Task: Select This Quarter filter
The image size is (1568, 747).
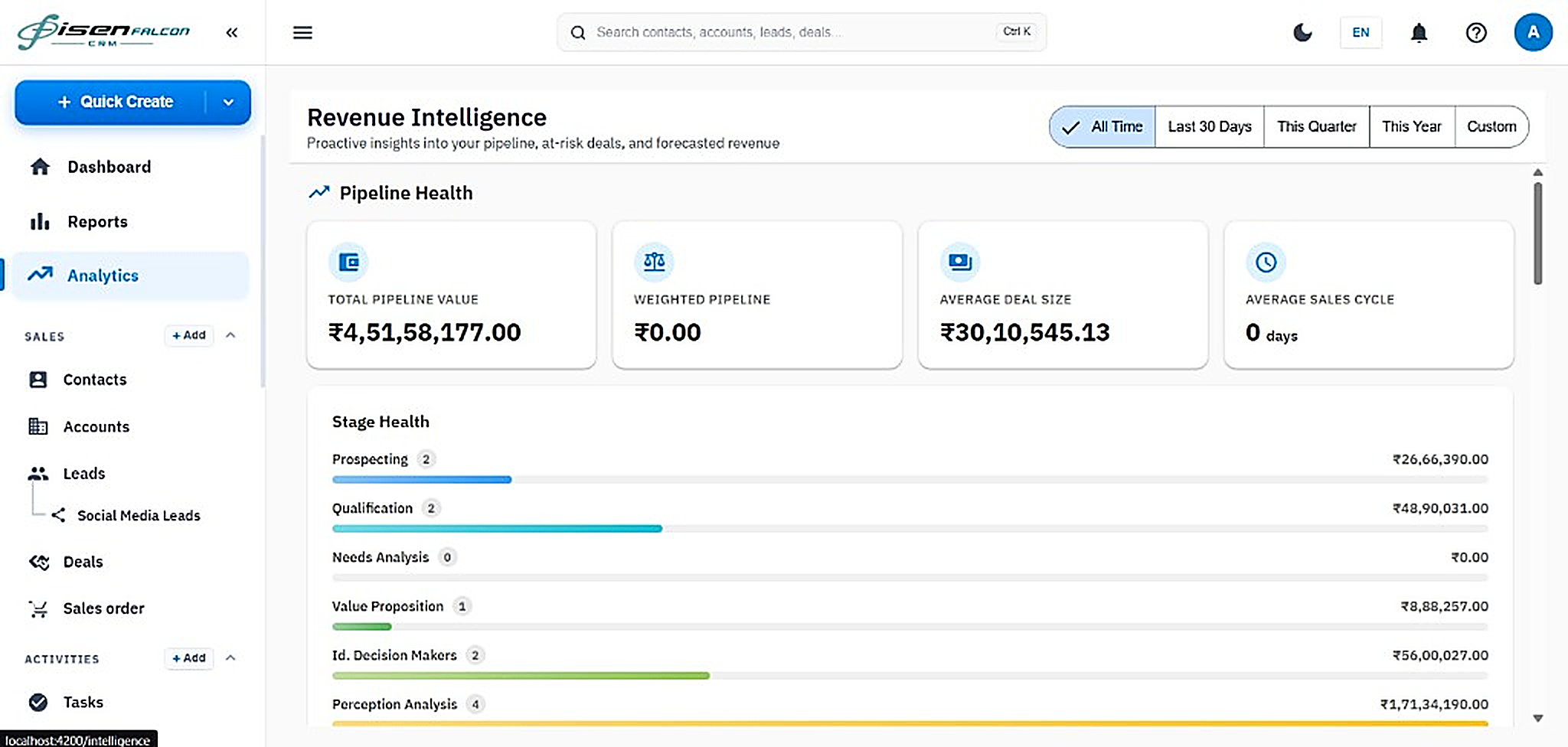Action: pyautogui.click(x=1317, y=126)
